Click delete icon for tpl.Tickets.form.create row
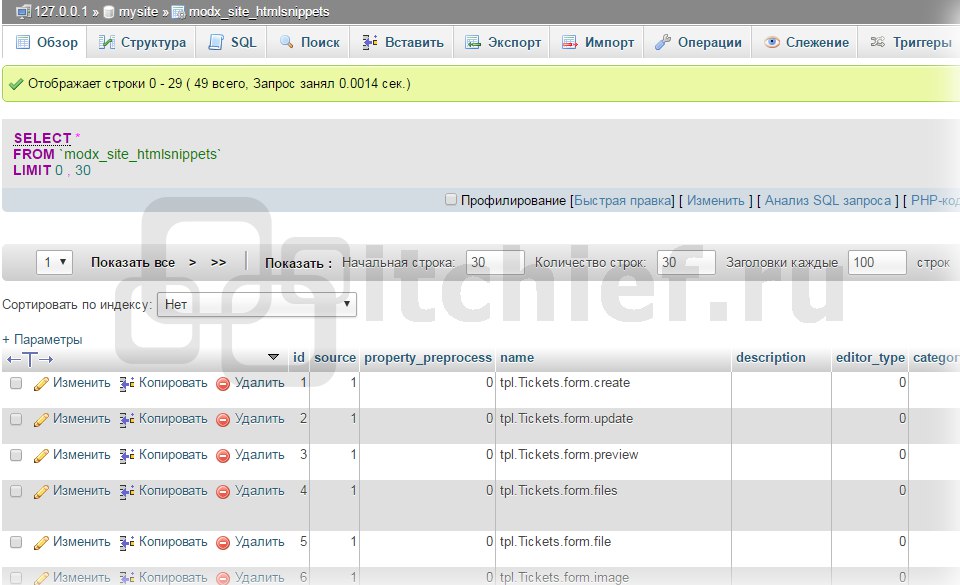 (x=223, y=384)
